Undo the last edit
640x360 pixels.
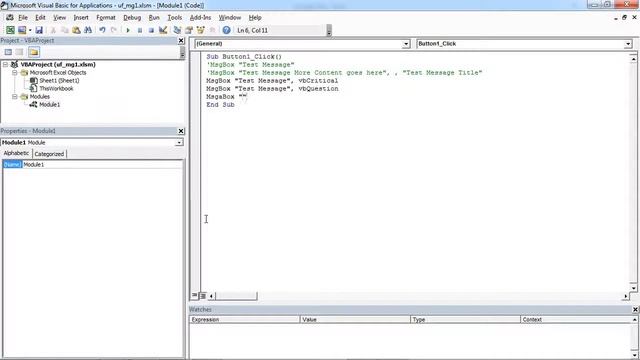pos(102,30)
